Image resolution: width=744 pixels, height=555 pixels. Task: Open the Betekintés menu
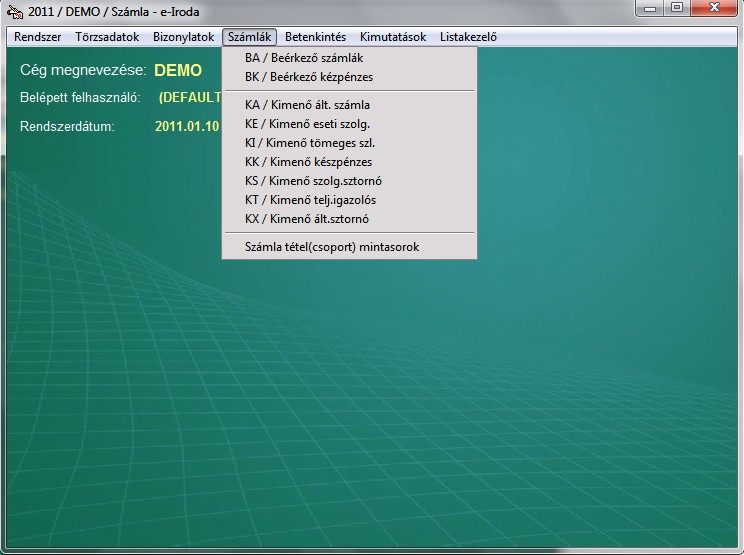pos(315,37)
